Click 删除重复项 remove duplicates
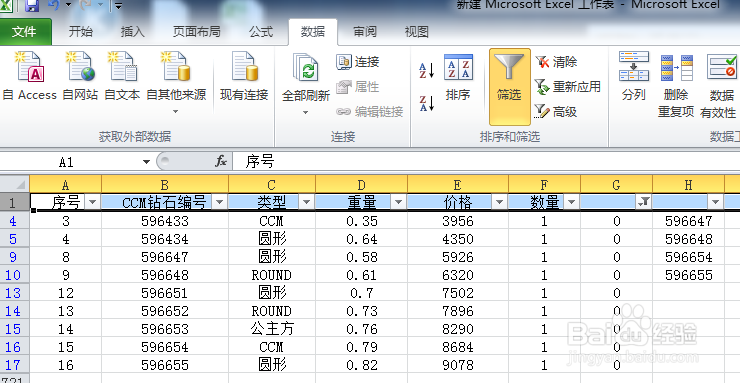 pyautogui.click(x=676, y=85)
